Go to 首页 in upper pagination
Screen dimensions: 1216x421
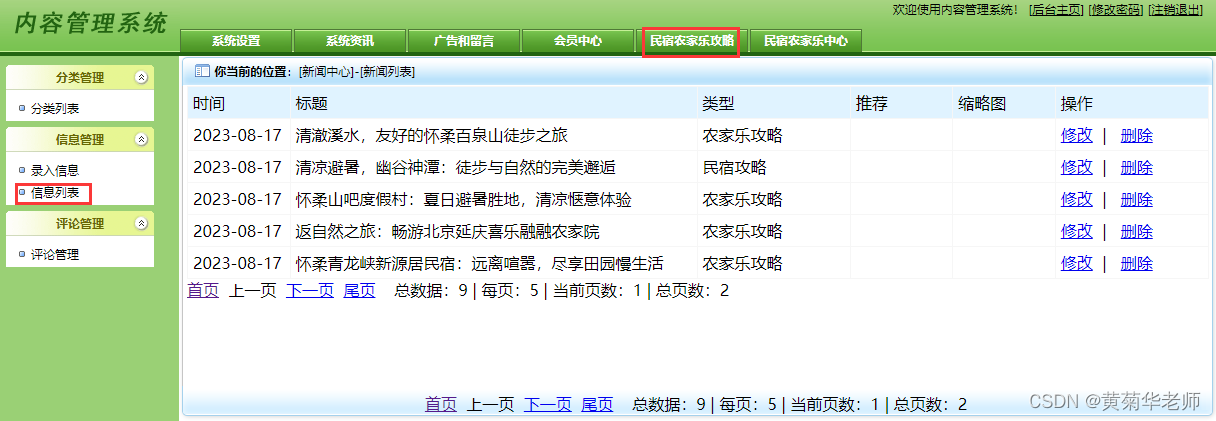203,291
